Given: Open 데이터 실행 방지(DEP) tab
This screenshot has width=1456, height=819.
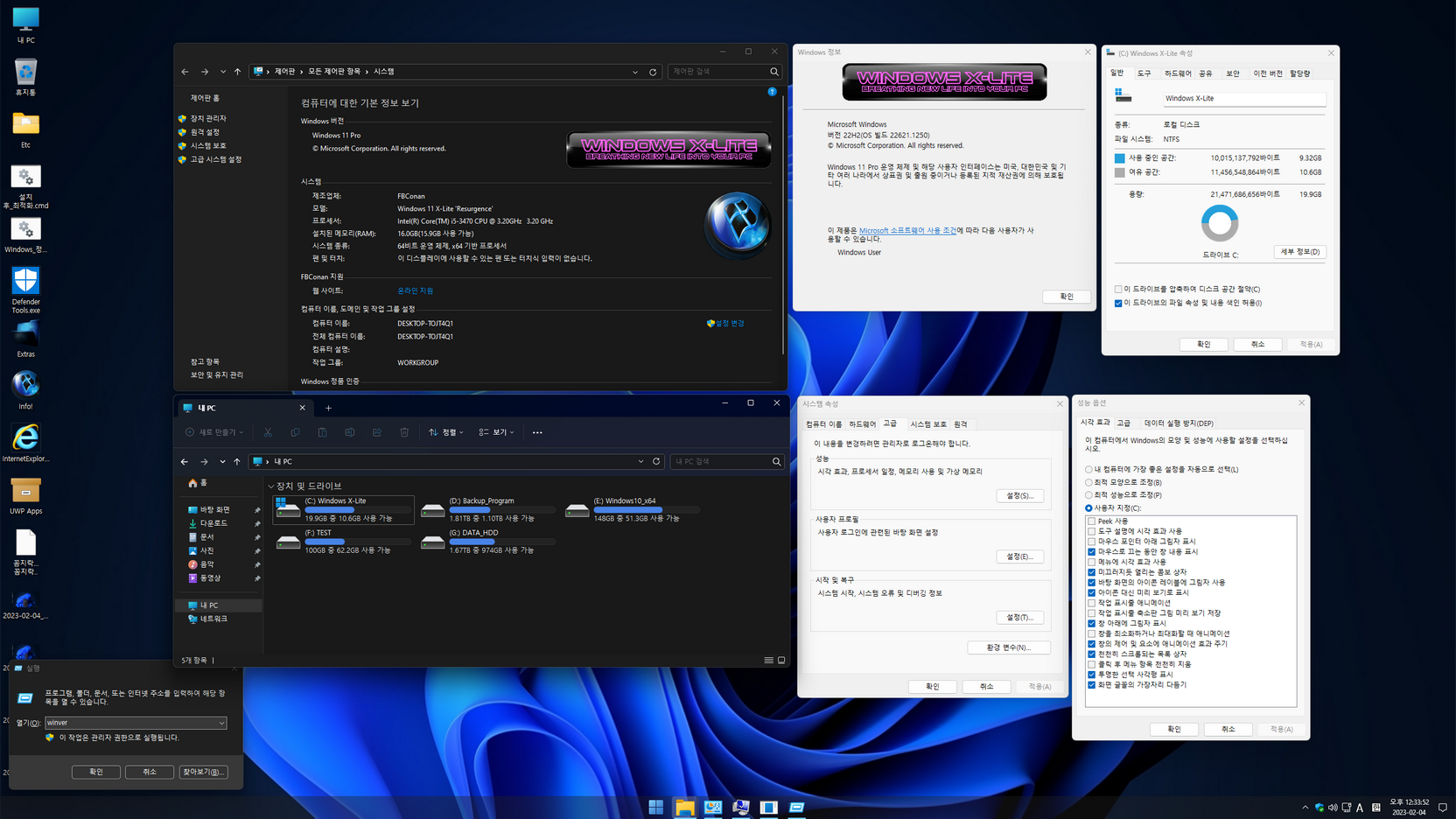Looking at the screenshot, I should tap(1179, 423).
